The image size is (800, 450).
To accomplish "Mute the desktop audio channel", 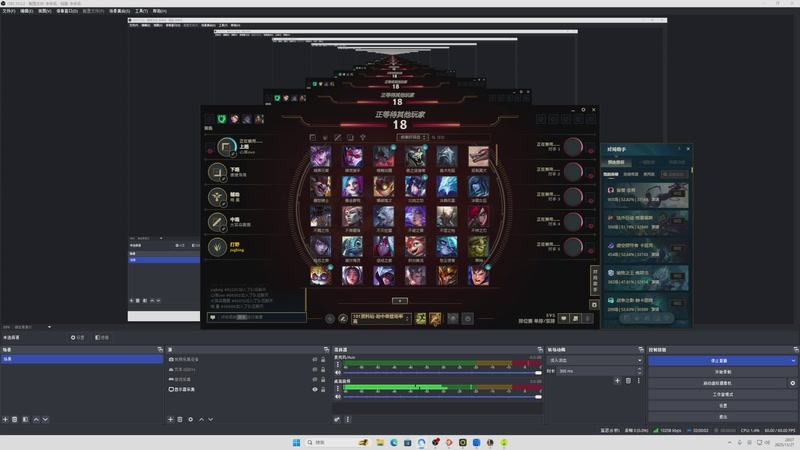I will tap(337, 396).
